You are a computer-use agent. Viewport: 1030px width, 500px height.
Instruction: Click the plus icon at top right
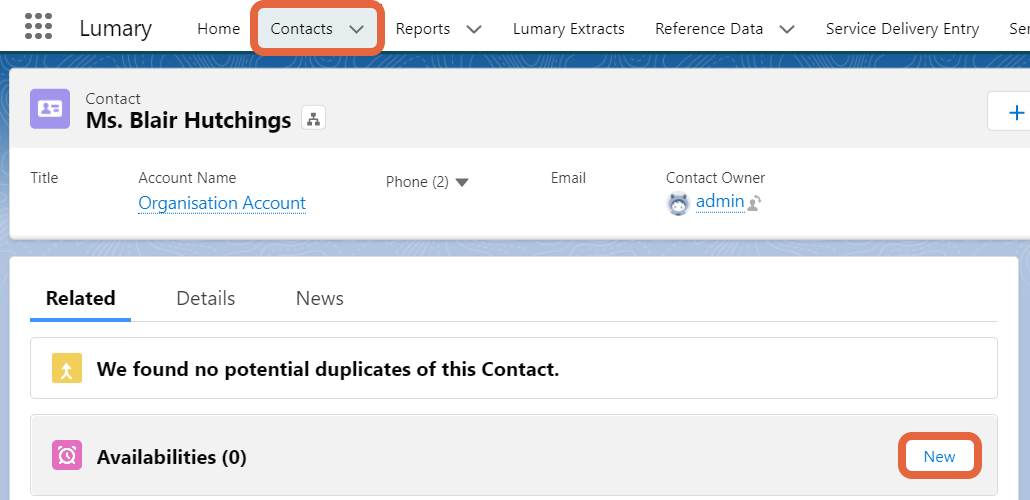(x=1016, y=112)
